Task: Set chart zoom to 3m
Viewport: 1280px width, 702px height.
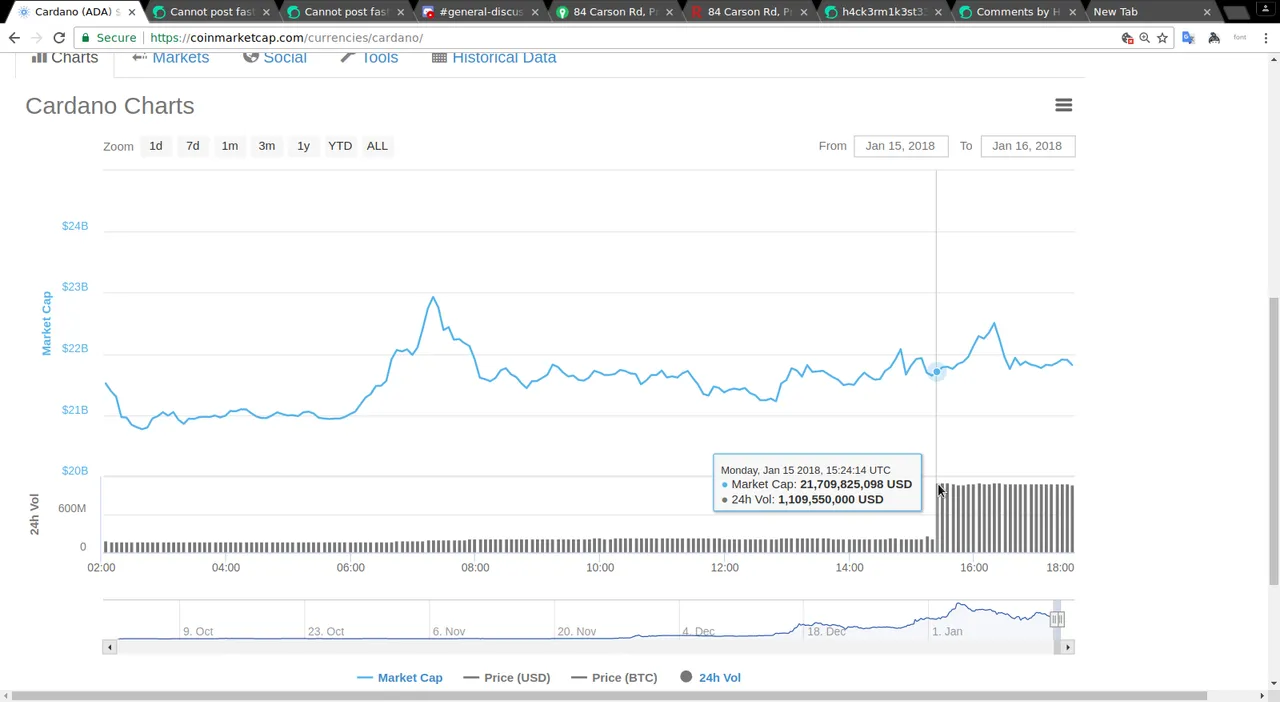Action: pos(267,146)
